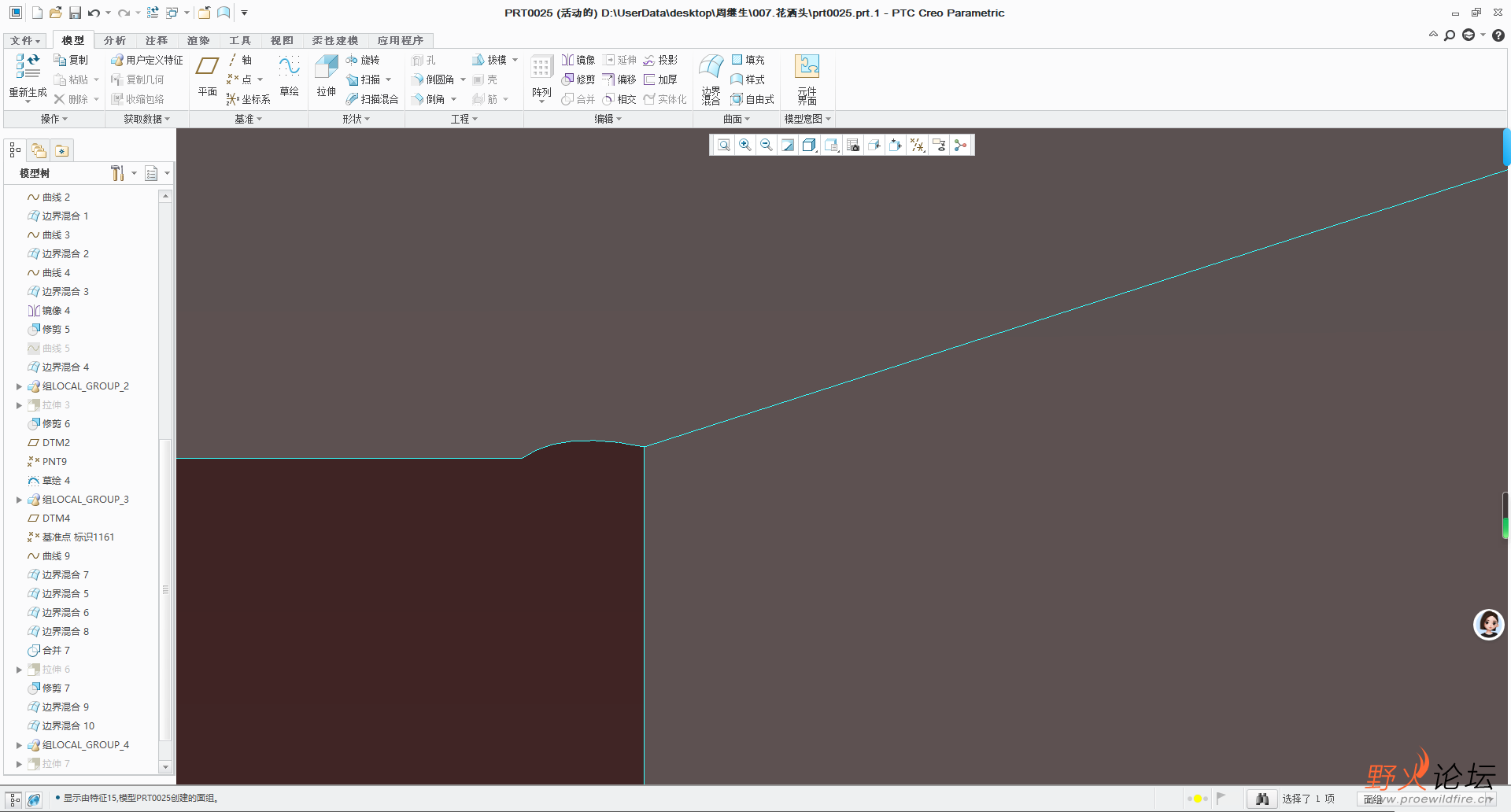Click the 扫描混合 swept blend tool
1511x812 pixels.
(x=372, y=99)
